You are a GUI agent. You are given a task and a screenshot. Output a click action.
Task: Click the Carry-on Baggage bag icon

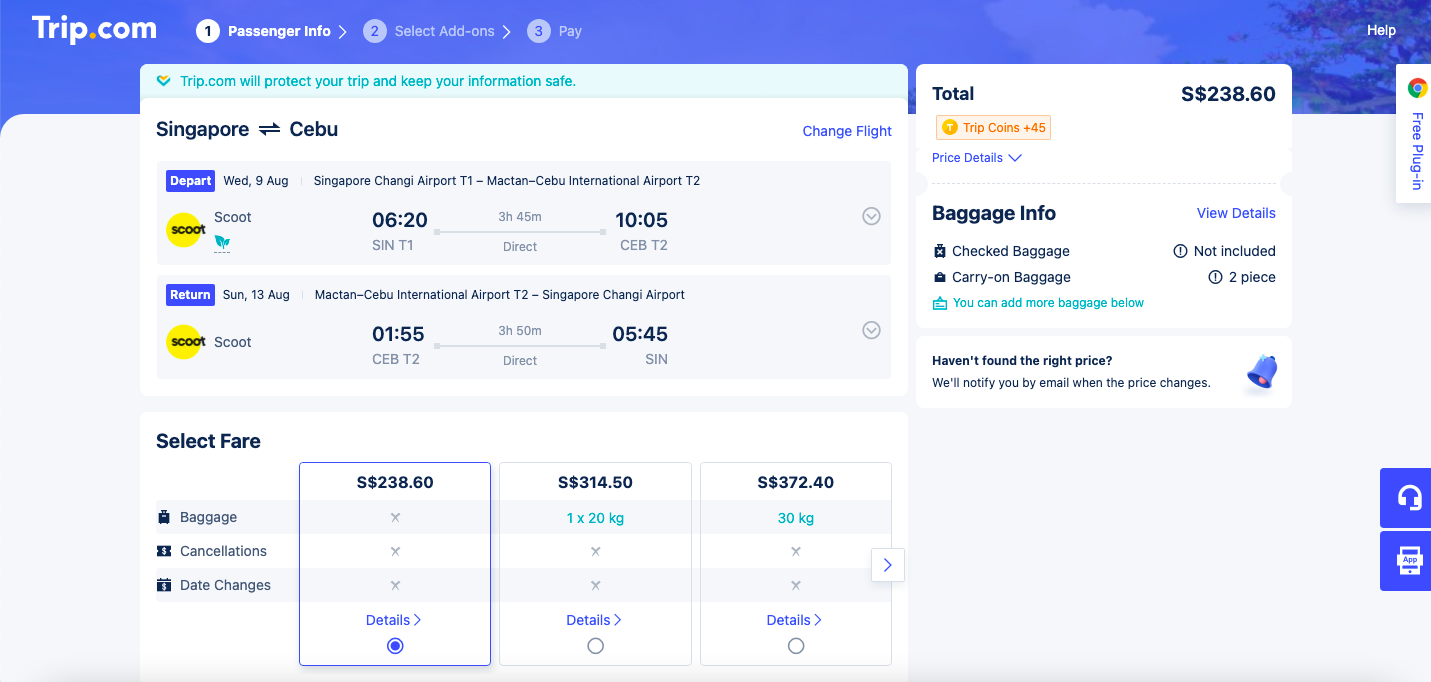tap(940, 277)
